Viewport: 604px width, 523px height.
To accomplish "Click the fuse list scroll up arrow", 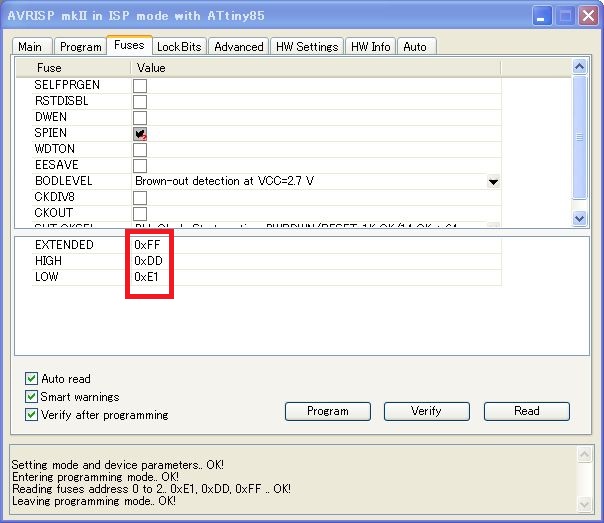I will (579, 67).
